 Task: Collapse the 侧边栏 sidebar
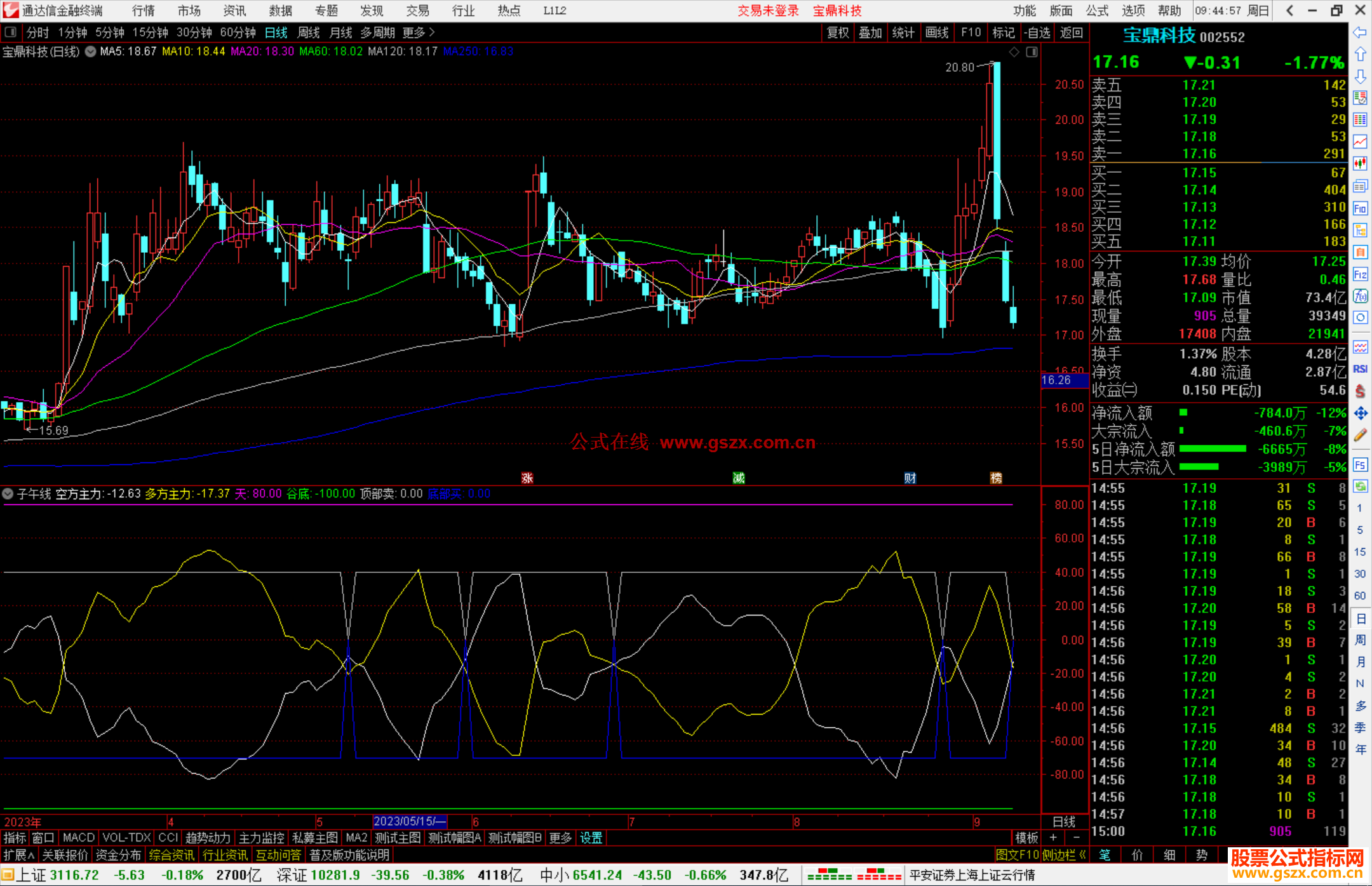tap(1064, 855)
